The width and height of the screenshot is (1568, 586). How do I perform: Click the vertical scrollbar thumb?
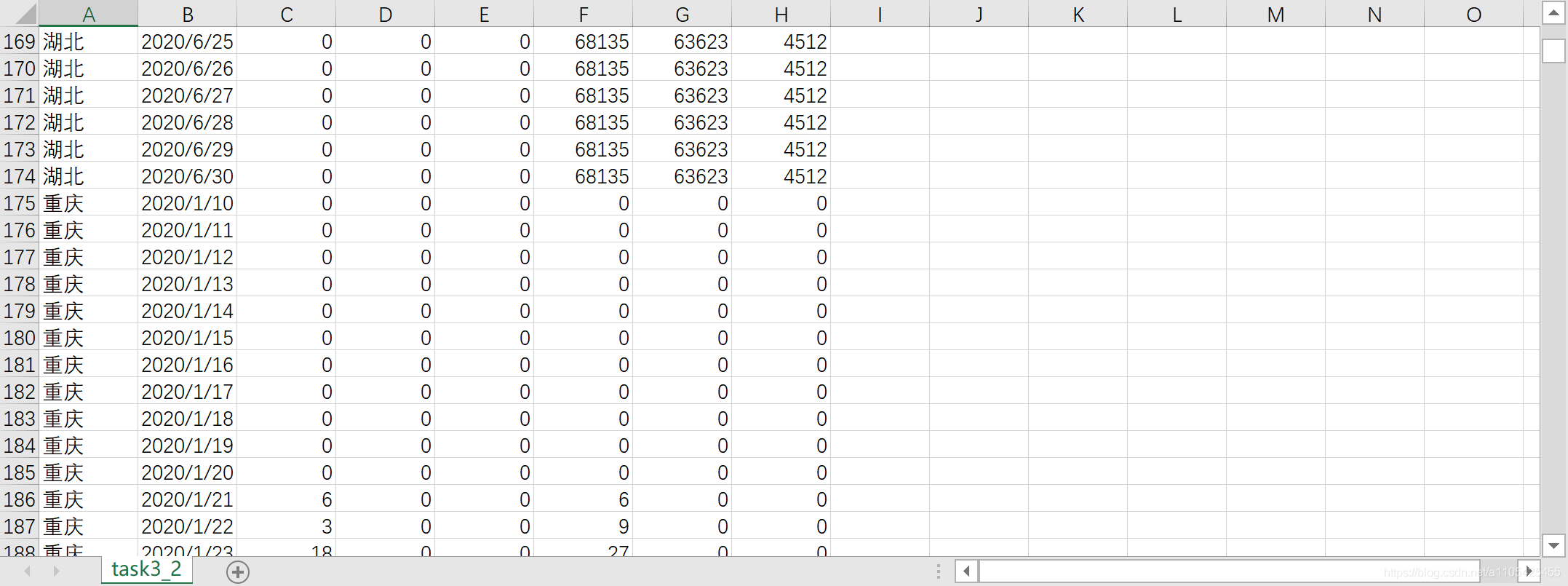click(x=1553, y=51)
